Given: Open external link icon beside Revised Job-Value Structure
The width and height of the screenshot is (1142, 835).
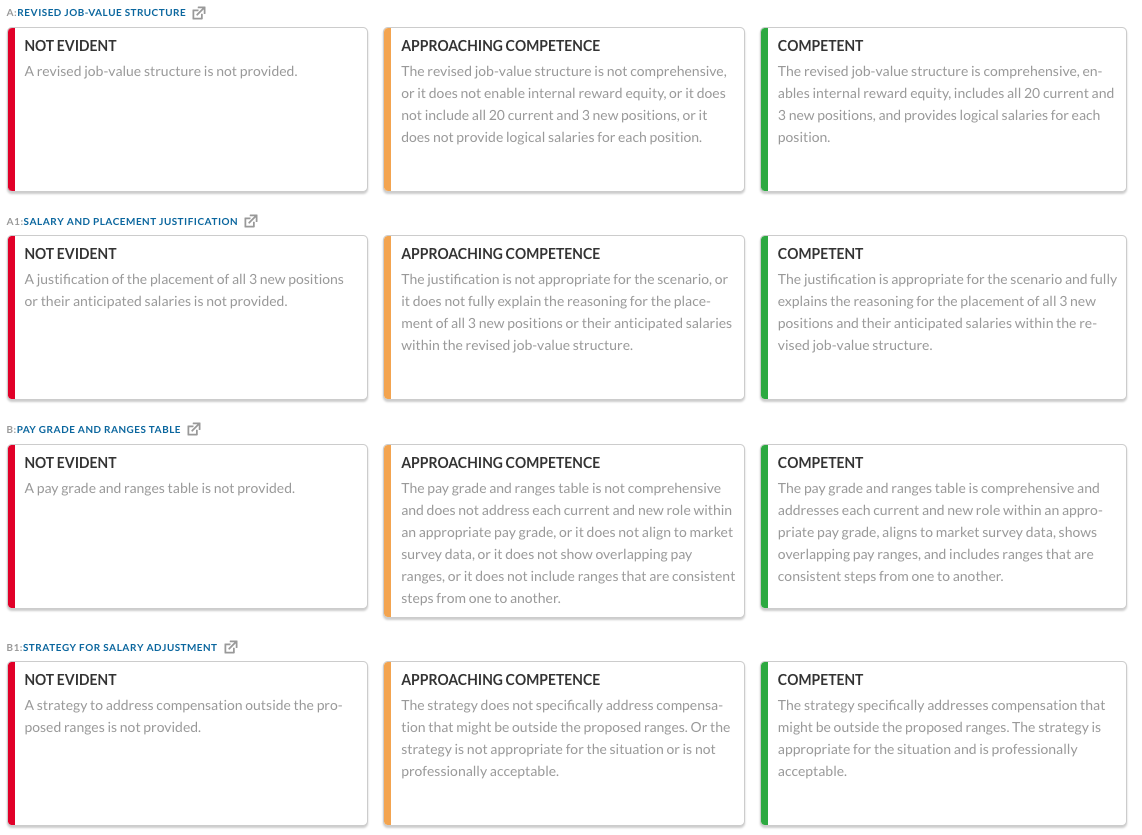Looking at the screenshot, I should pyautogui.click(x=199, y=12).
